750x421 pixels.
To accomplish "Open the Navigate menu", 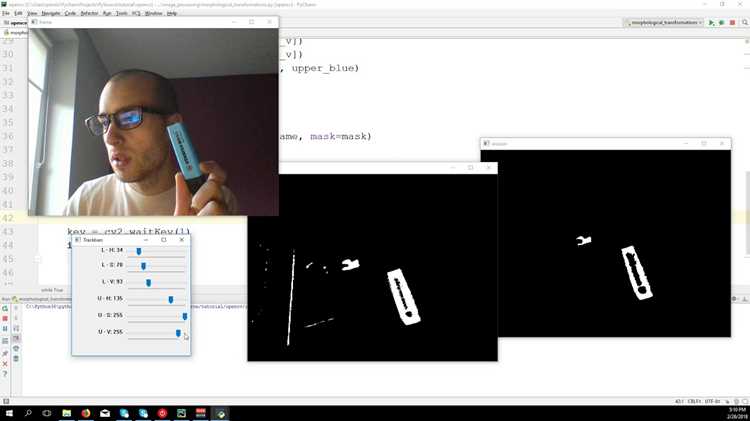I will point(51,13).
